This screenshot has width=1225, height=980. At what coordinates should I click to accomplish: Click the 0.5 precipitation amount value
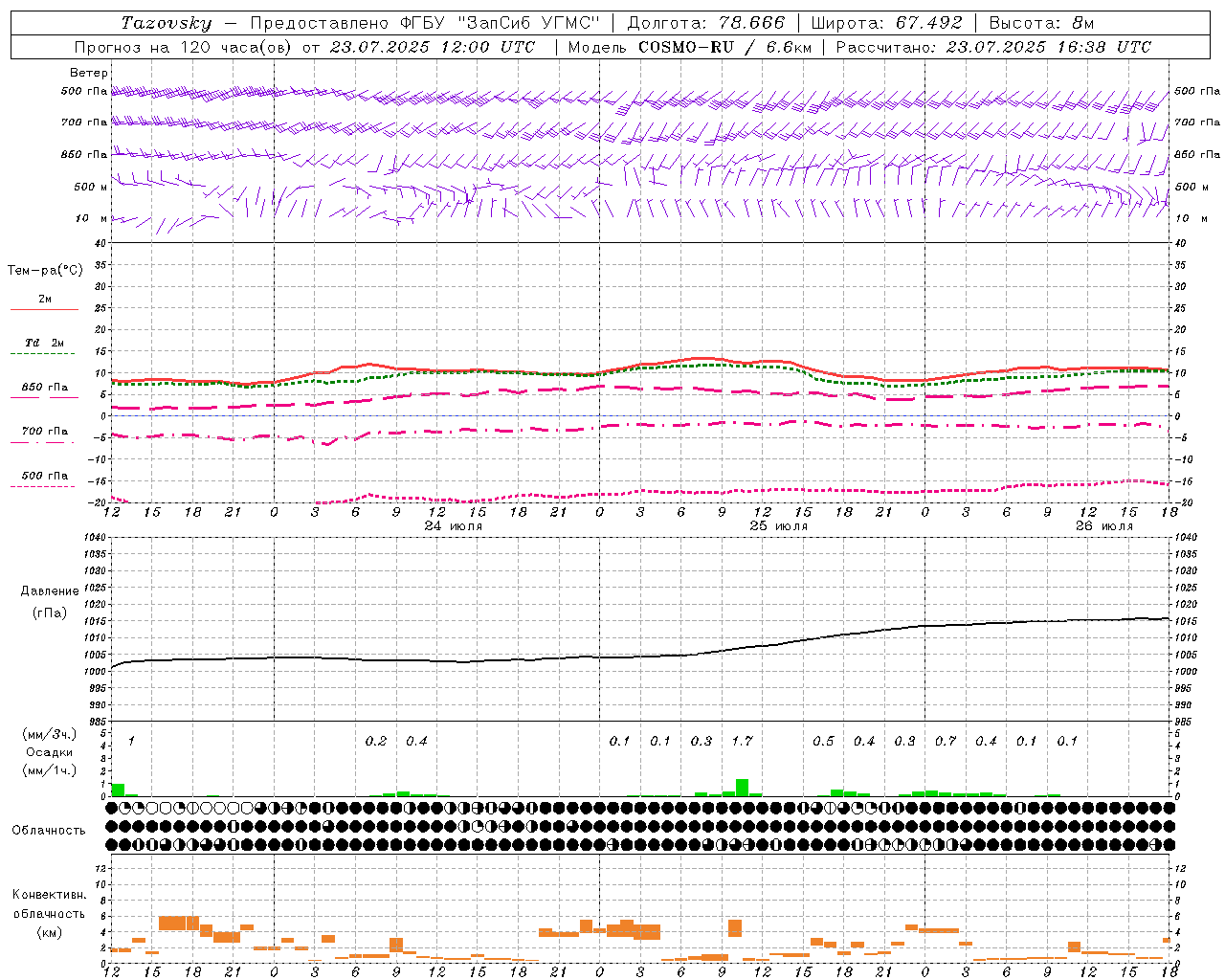click(823, 741)
